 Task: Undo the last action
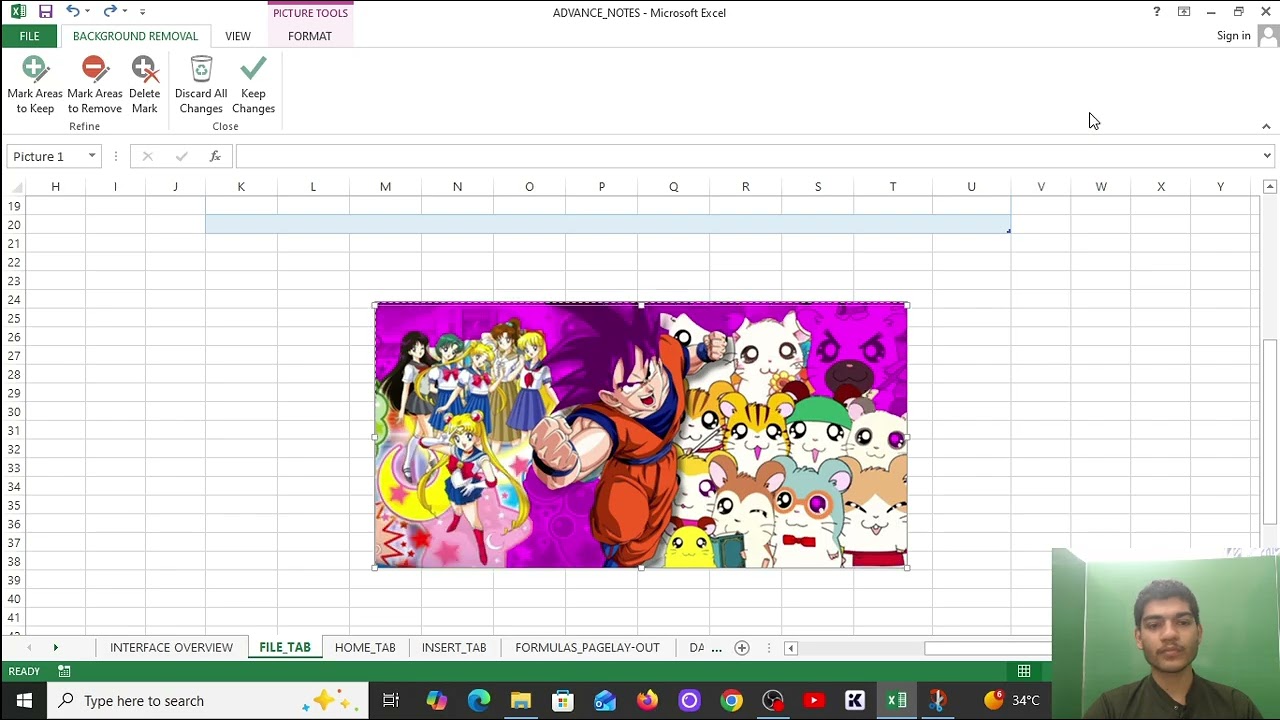[72, 12]
